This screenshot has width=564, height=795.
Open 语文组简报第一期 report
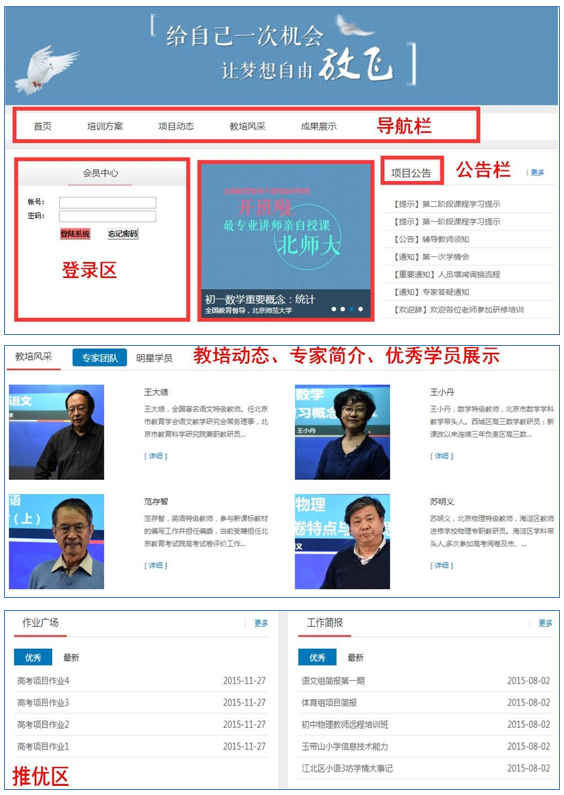click(x=333, y=681)
